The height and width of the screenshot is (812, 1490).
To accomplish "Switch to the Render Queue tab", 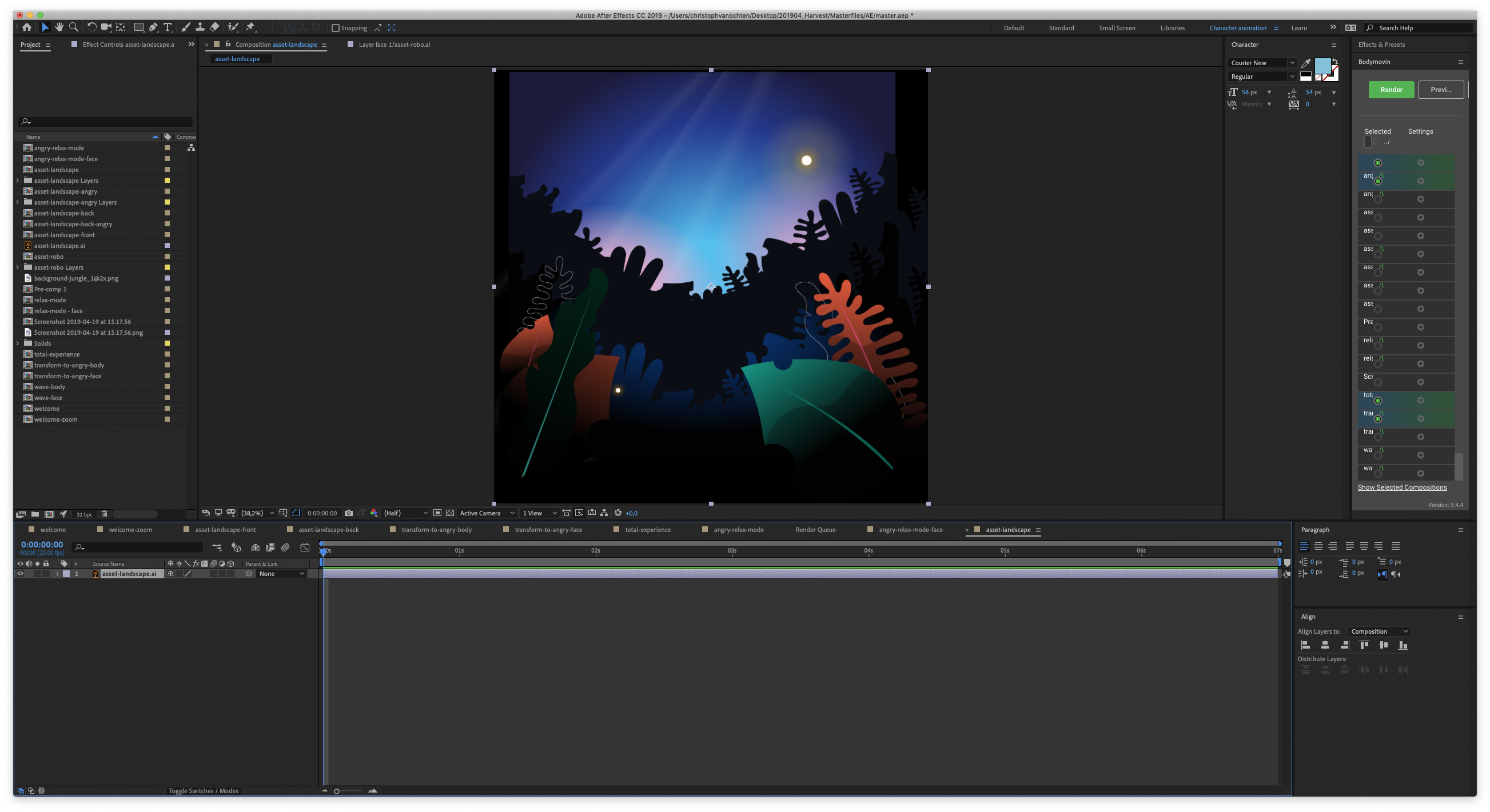I will click(x=815, y=529).
